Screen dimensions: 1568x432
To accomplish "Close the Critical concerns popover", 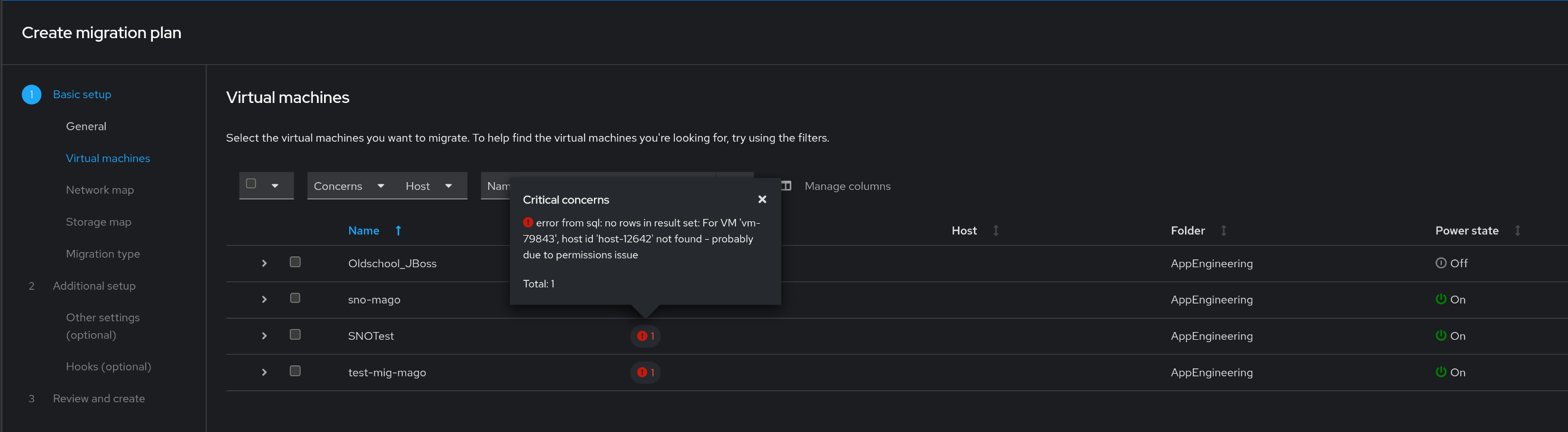I will 762,199.
